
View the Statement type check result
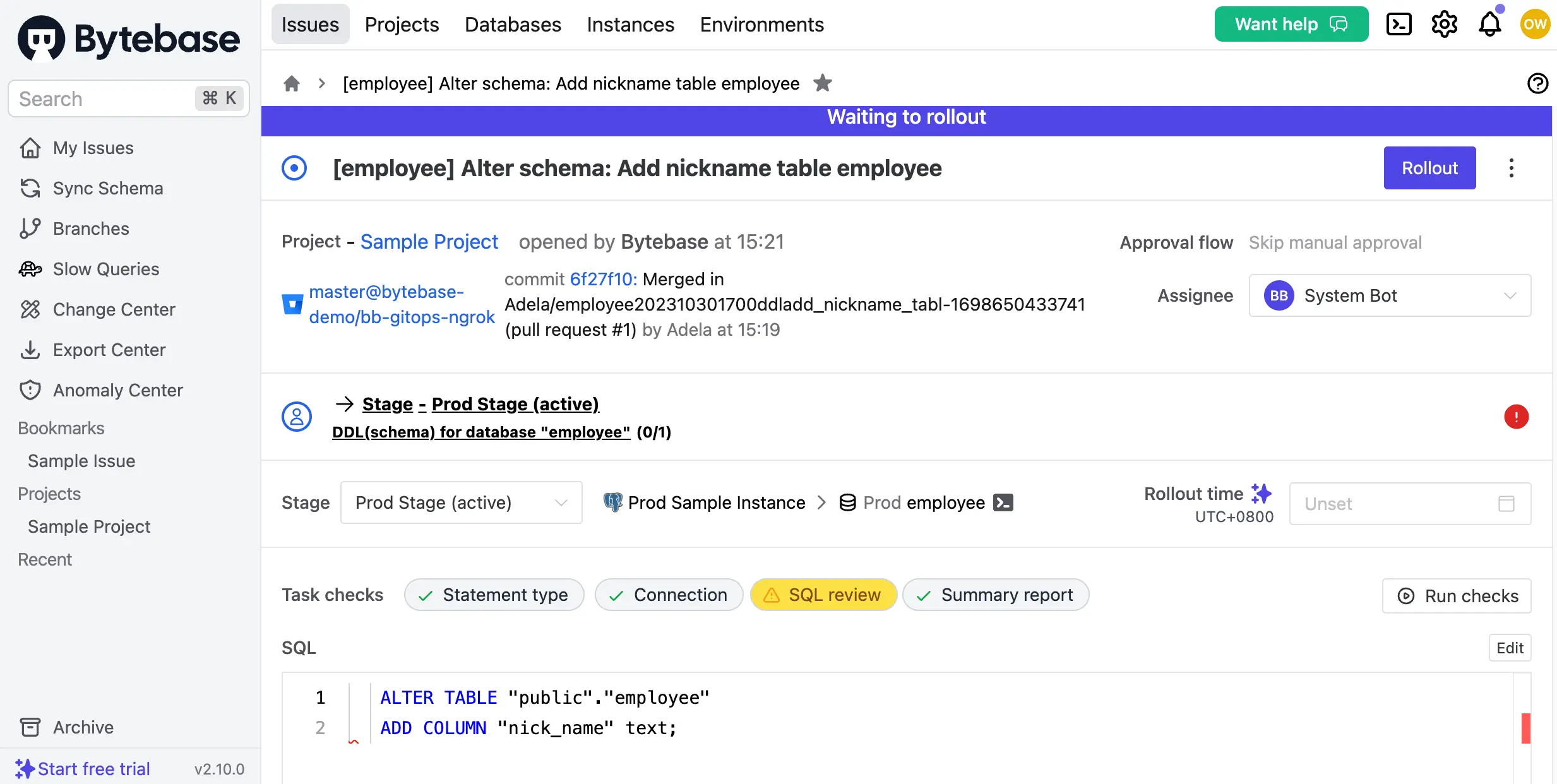[x=494, y=595]
